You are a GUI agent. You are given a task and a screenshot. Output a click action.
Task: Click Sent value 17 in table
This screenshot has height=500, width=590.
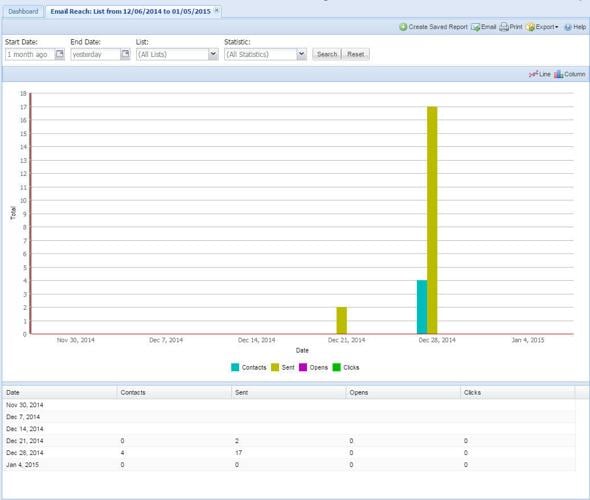(x=239, y=453)
